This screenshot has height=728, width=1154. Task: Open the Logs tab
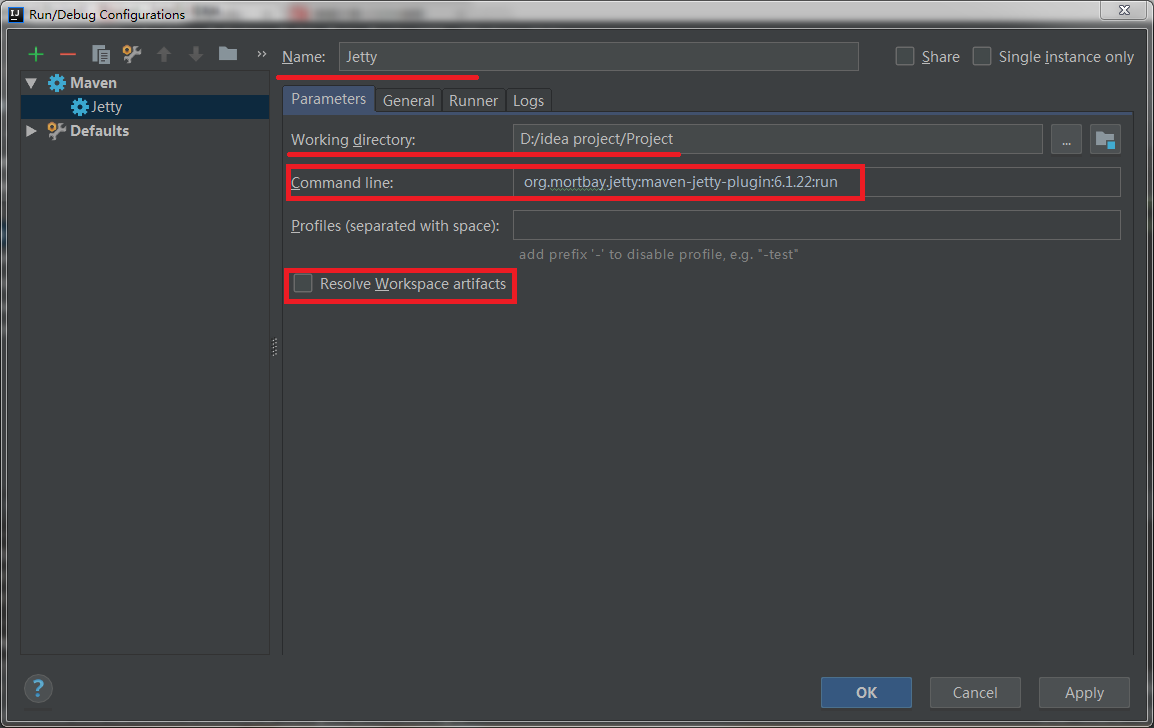point(528,100)
